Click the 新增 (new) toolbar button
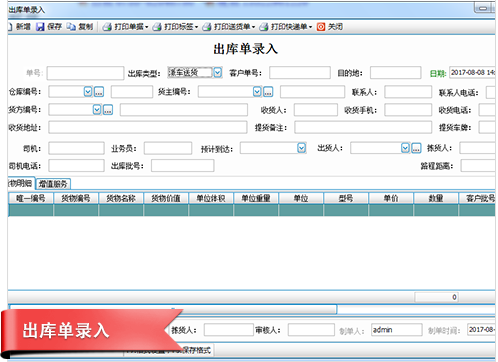Screen dimensions: 498x362 (x=19, y=27)
